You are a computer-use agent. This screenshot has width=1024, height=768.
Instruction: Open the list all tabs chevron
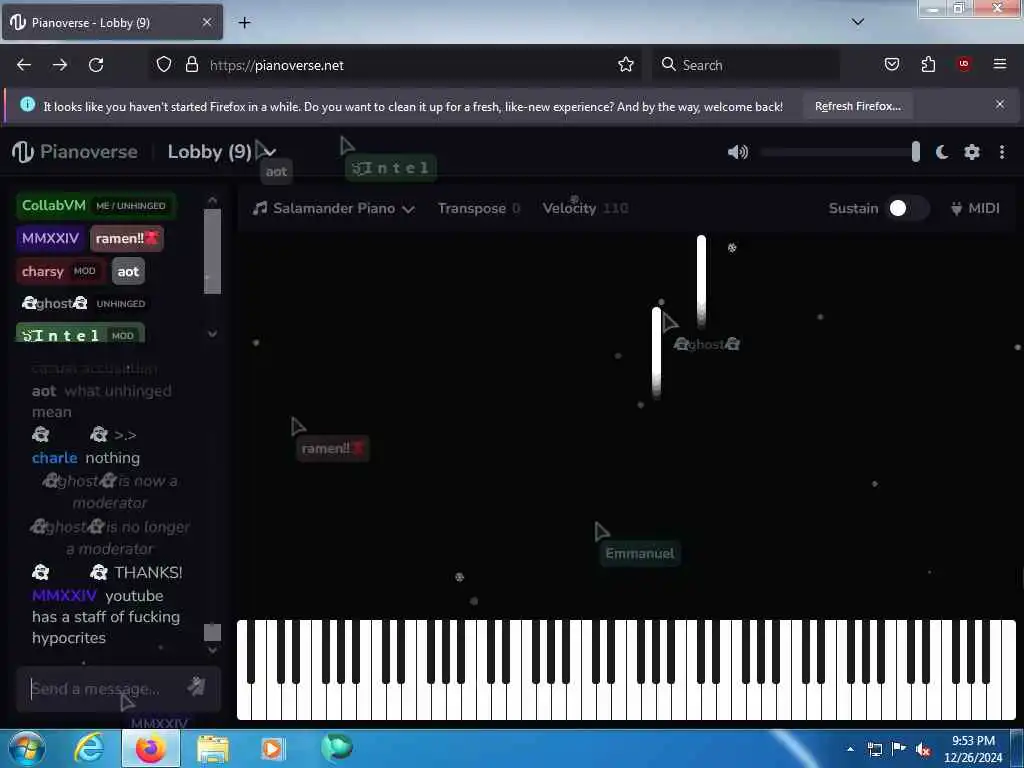[x=858, y=22]
